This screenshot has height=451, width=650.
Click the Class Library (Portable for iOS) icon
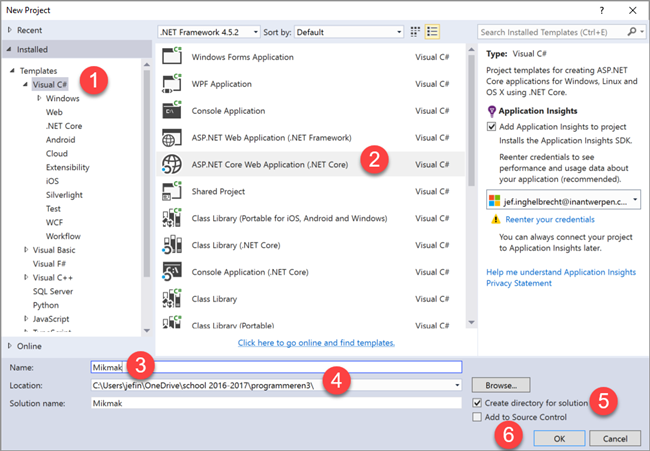172,218
